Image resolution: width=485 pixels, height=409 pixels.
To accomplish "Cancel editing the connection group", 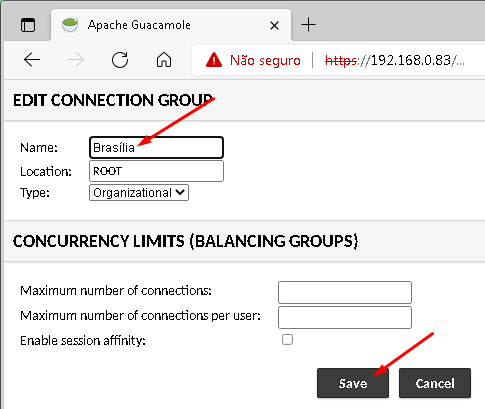I will tap(435, 383).
